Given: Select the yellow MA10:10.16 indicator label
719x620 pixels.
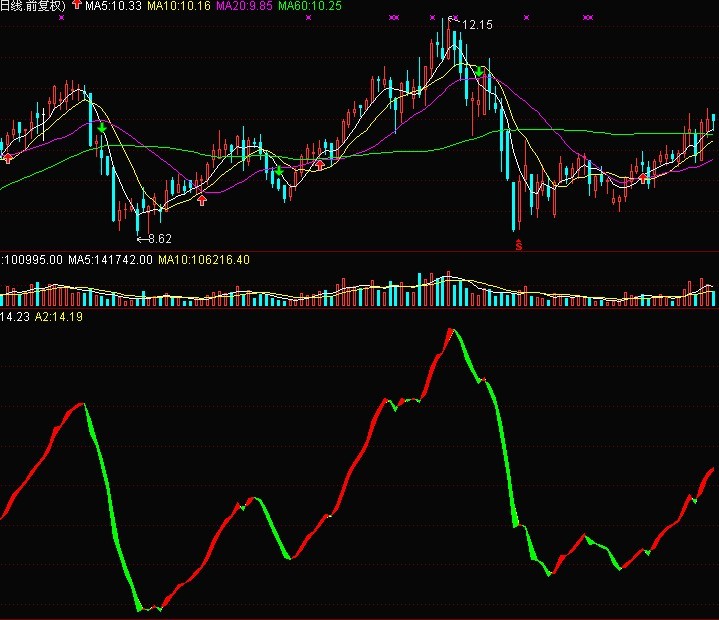Looking at the screenshot, I should (x=179, y=6).
